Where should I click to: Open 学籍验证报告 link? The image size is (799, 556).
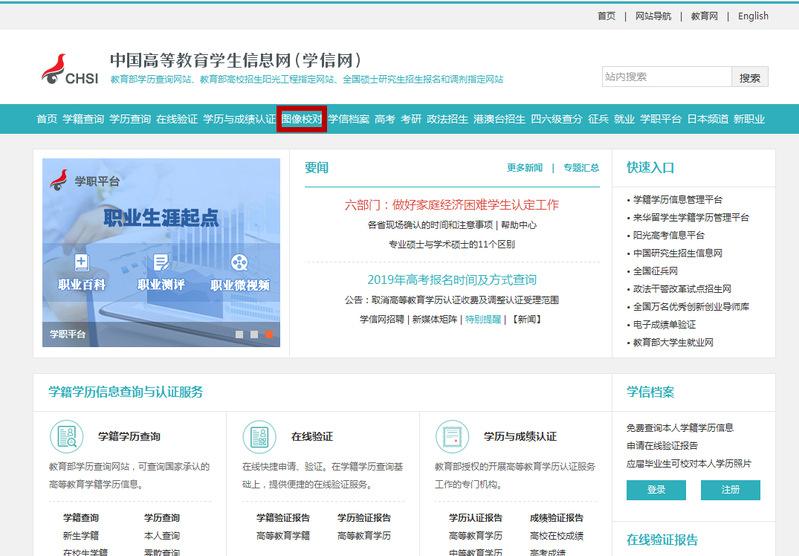point(283,518)
